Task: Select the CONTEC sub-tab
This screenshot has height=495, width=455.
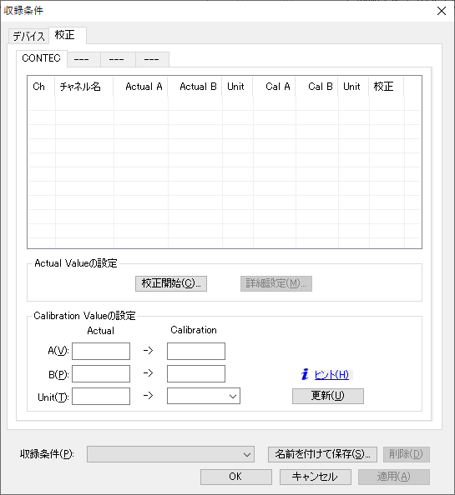Action: (x=41, y=59)
